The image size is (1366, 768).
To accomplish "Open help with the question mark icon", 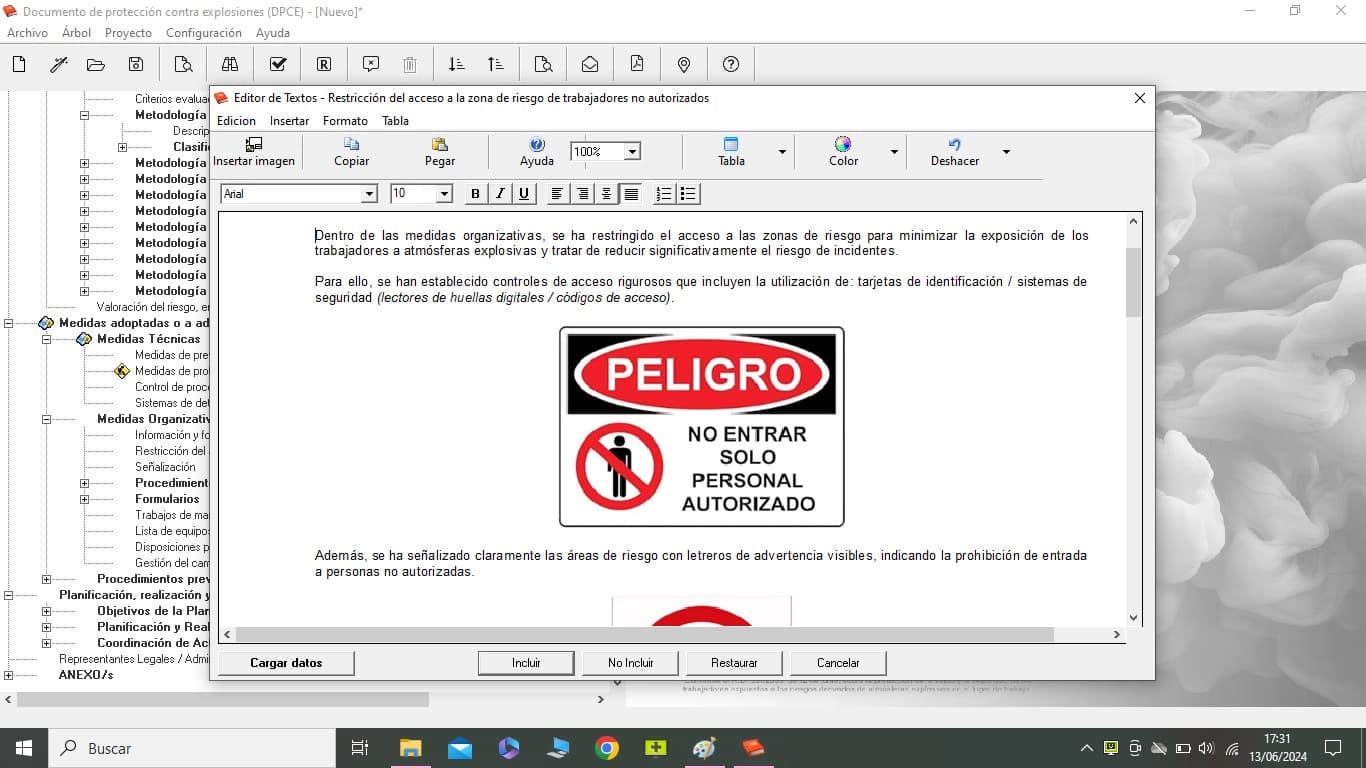I will click(x=731, y=64).
